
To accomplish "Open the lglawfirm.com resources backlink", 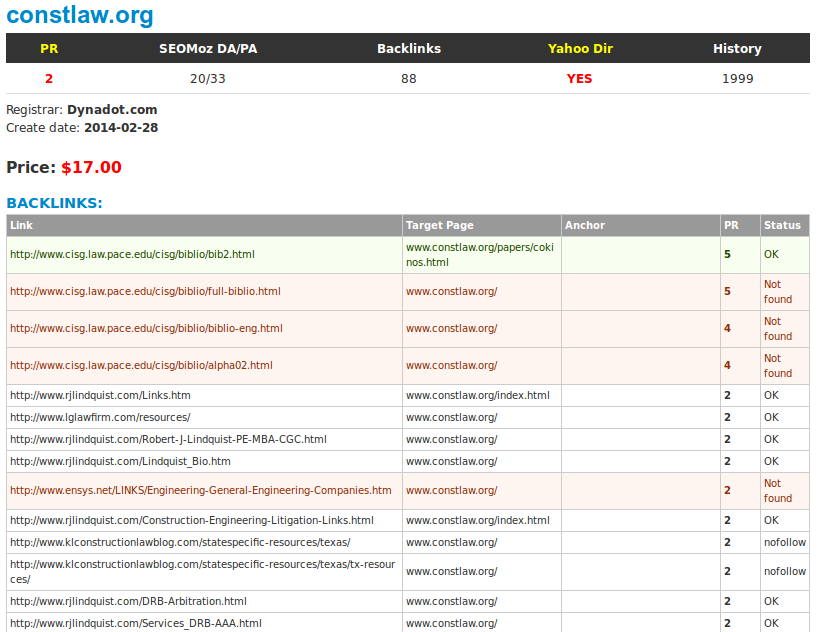I will (x=100, y=417).
